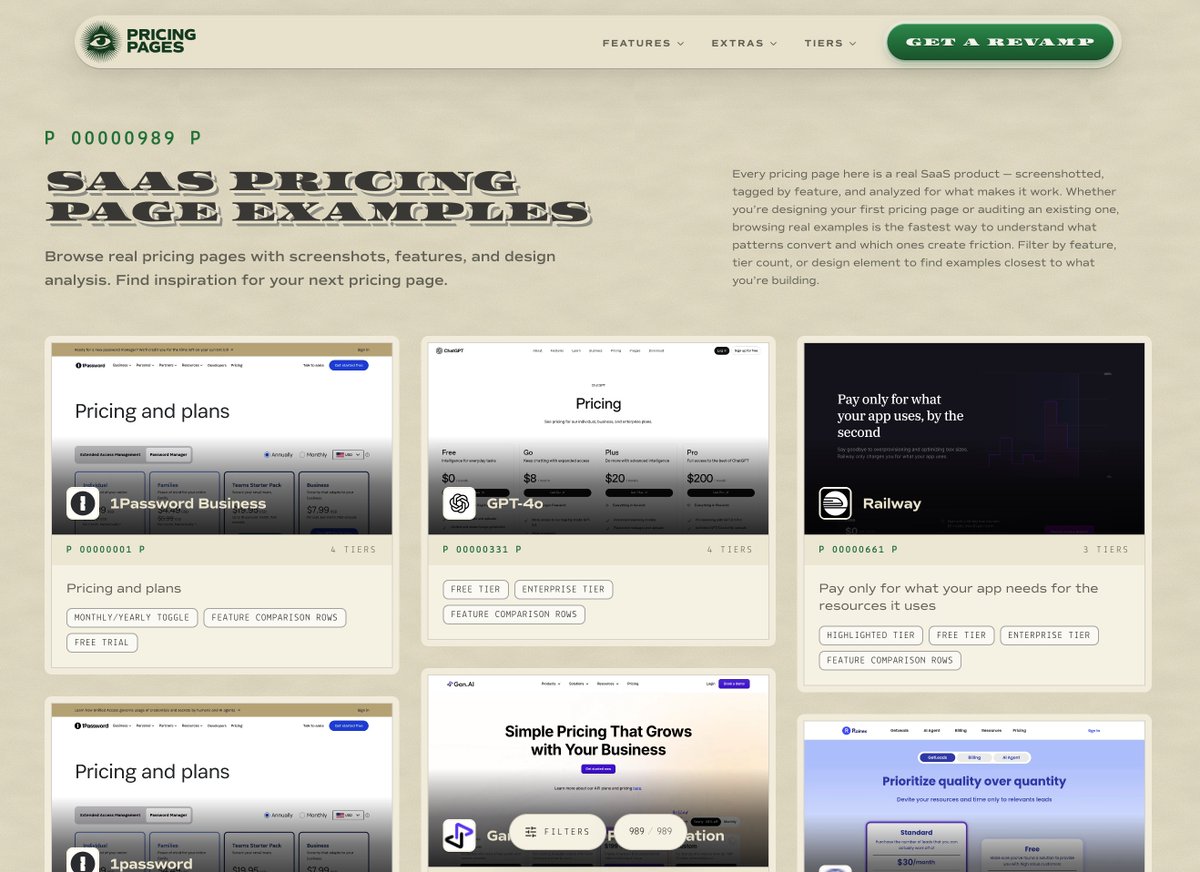Click the GPT-4o OpenAI logo icon
Image resolution: width=1200 pixels, height=872 pixels.
pyautogui.click(x=459, y=503)
